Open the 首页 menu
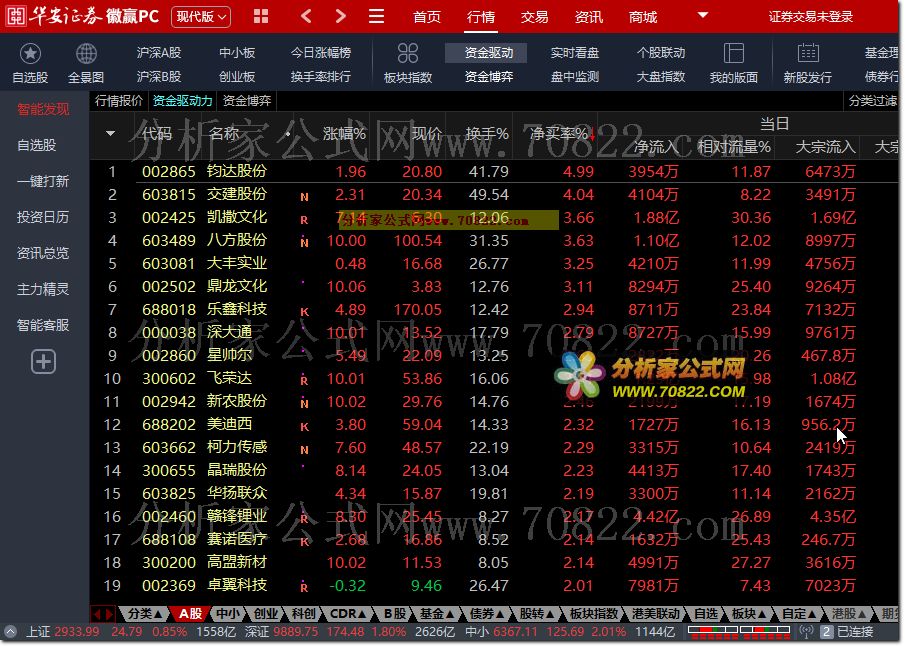The height and width of the screenshot is (646, 905). click(427, 17)
